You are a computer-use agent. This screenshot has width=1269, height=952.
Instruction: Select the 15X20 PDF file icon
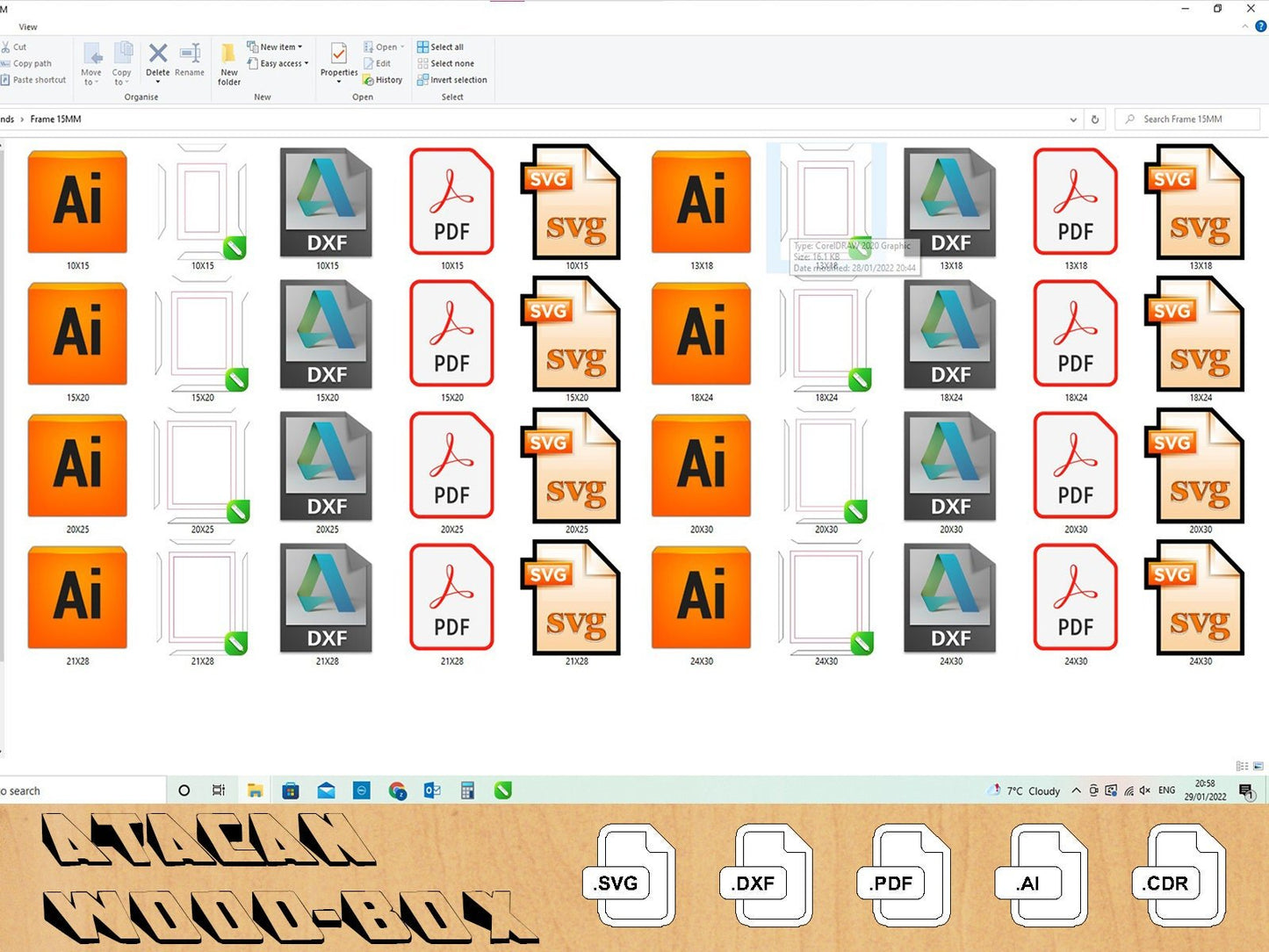pyautogui.click(x=451, y=335)
